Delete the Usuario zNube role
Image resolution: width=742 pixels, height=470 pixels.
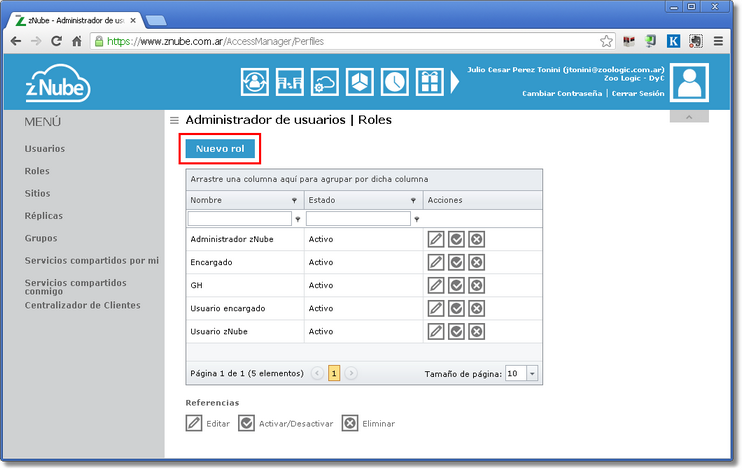pyautogui.click(x=476, y=331)
